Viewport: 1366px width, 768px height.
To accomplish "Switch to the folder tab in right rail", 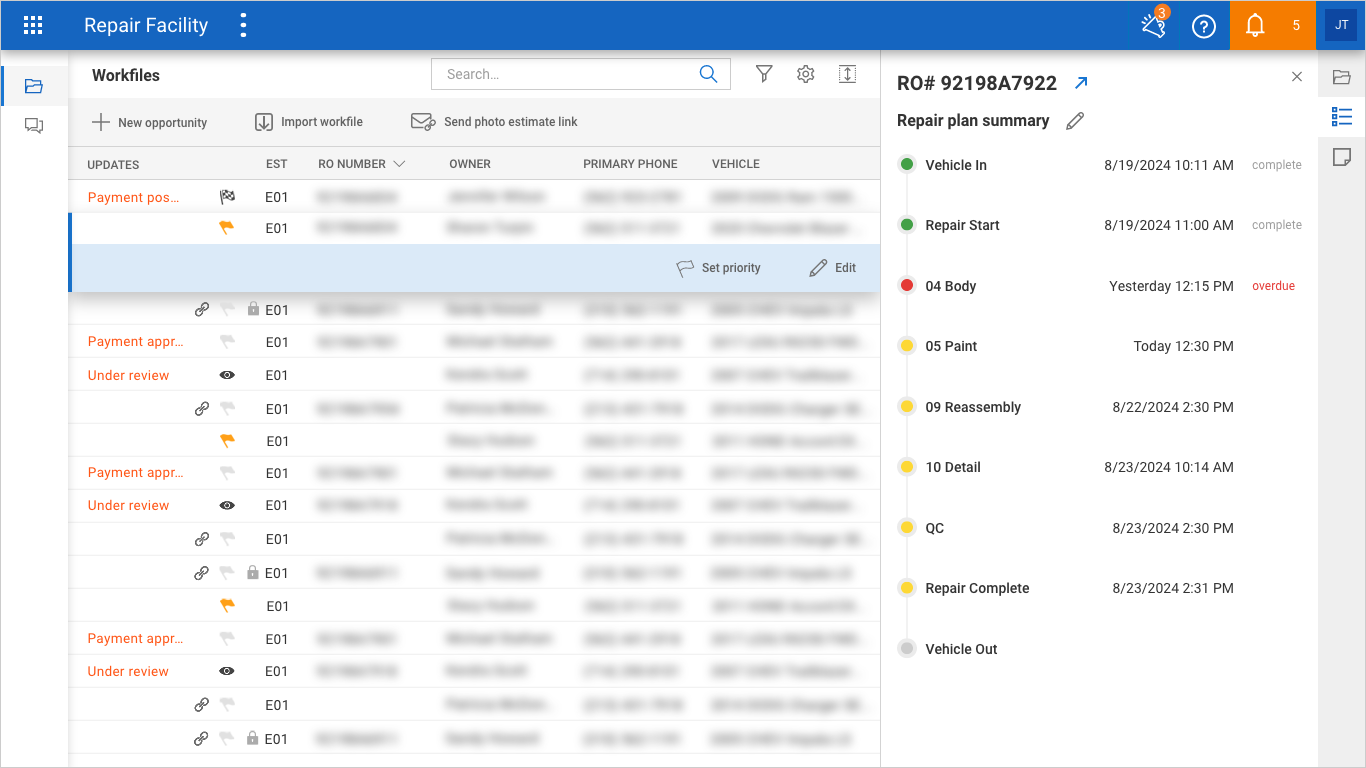I will 1342,77.
